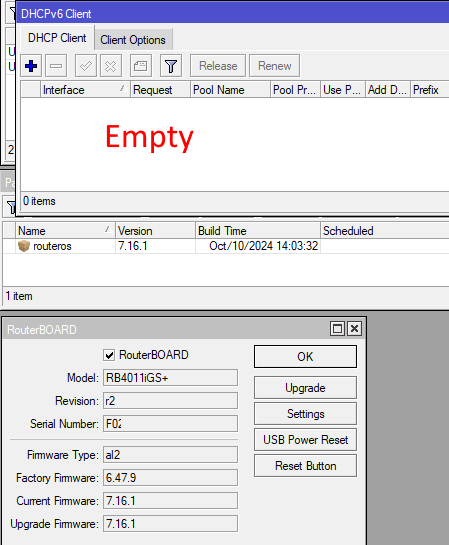The height and width of the screenshot is (545, 449).
Task: Confirm RouterBOARD dialog with OK
Action: point(305,357)
